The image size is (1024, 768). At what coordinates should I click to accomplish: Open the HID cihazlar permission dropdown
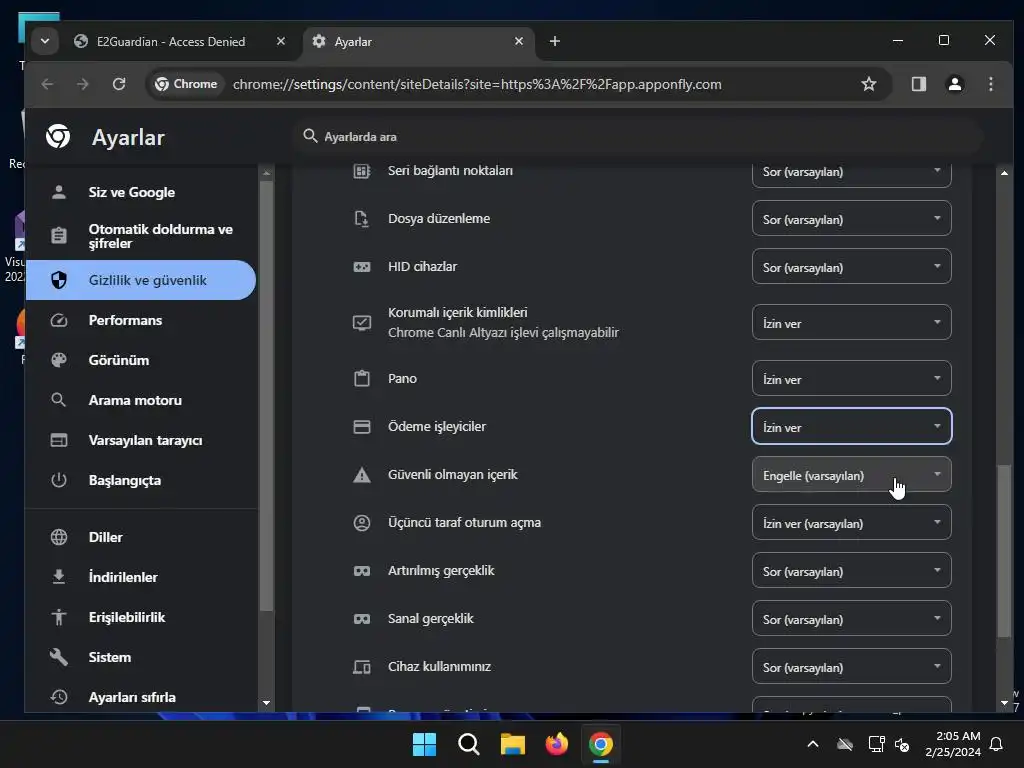click(x=852, y=266)
